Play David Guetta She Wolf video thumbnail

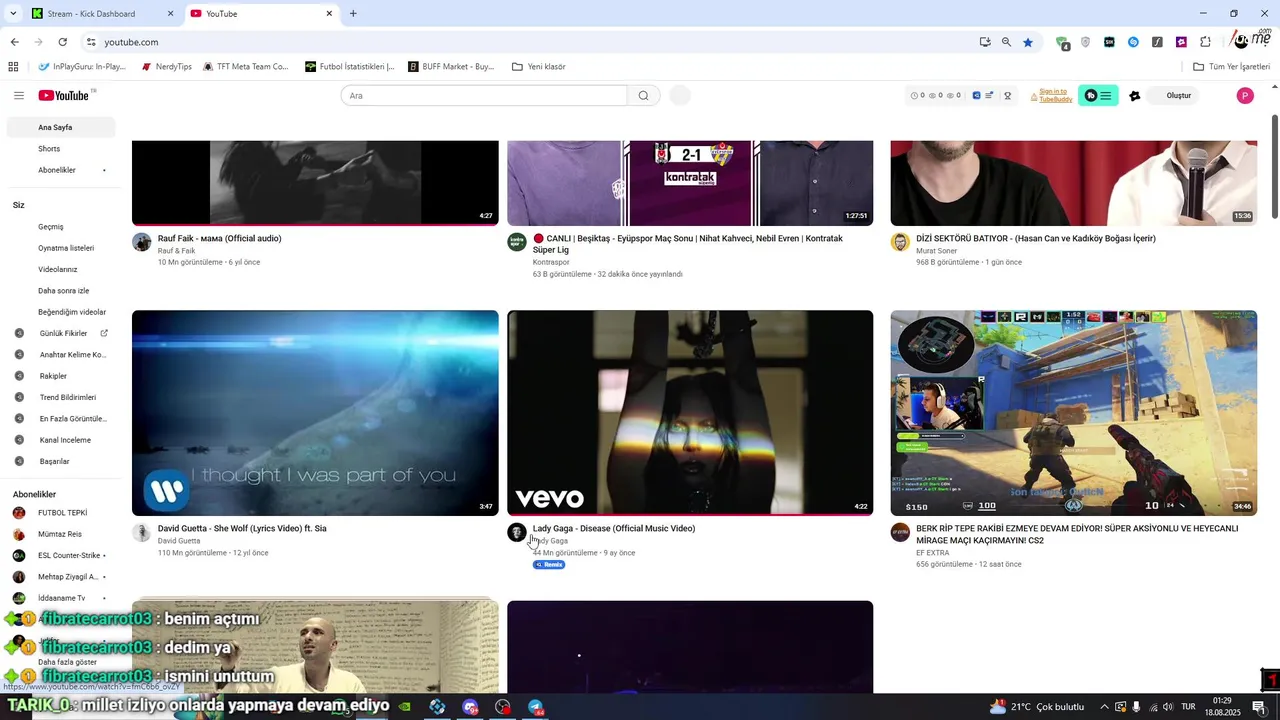[315, 413]
